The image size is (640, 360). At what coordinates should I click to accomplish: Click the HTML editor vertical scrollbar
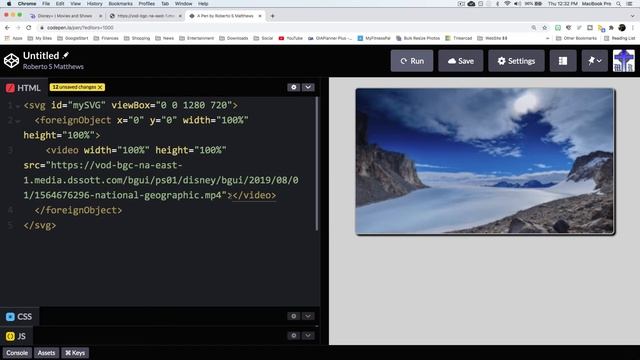tap(317, 163)
